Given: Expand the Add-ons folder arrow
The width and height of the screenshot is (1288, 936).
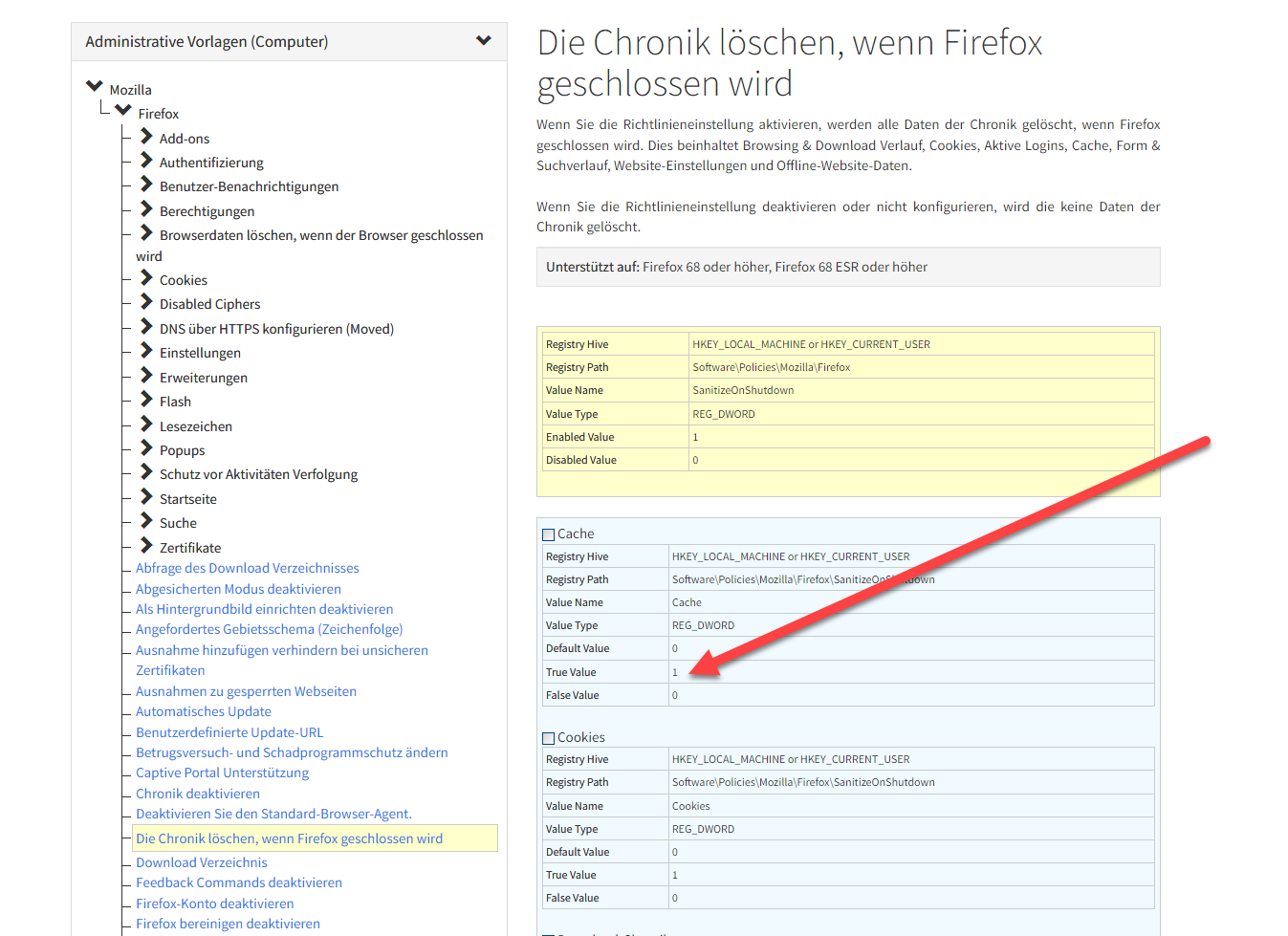Looking at the screenshot, I should click(146, 137).
